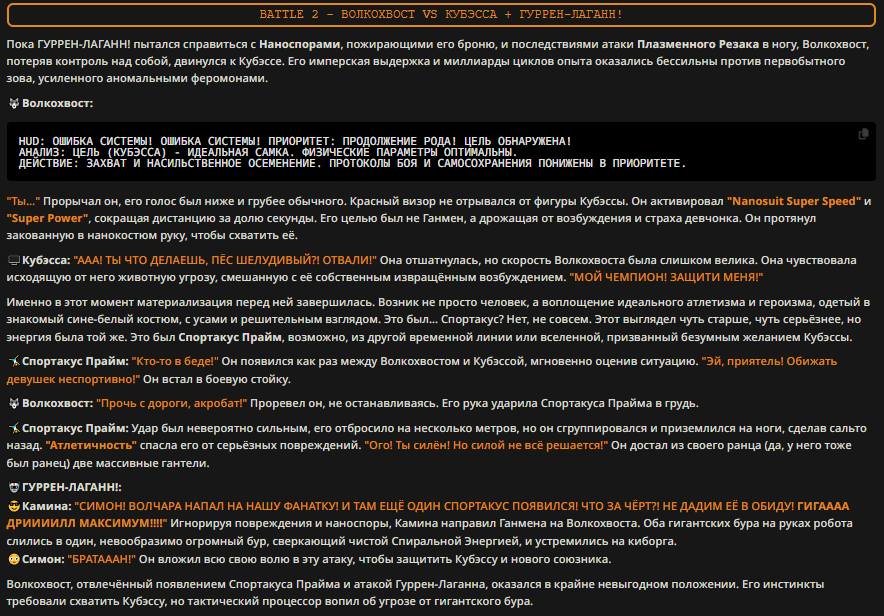Viewport: 884px width, 616px height.
Task: Click the wolf emoji before "Прочь с дороги, акробат!"
Action: point(14,403)
